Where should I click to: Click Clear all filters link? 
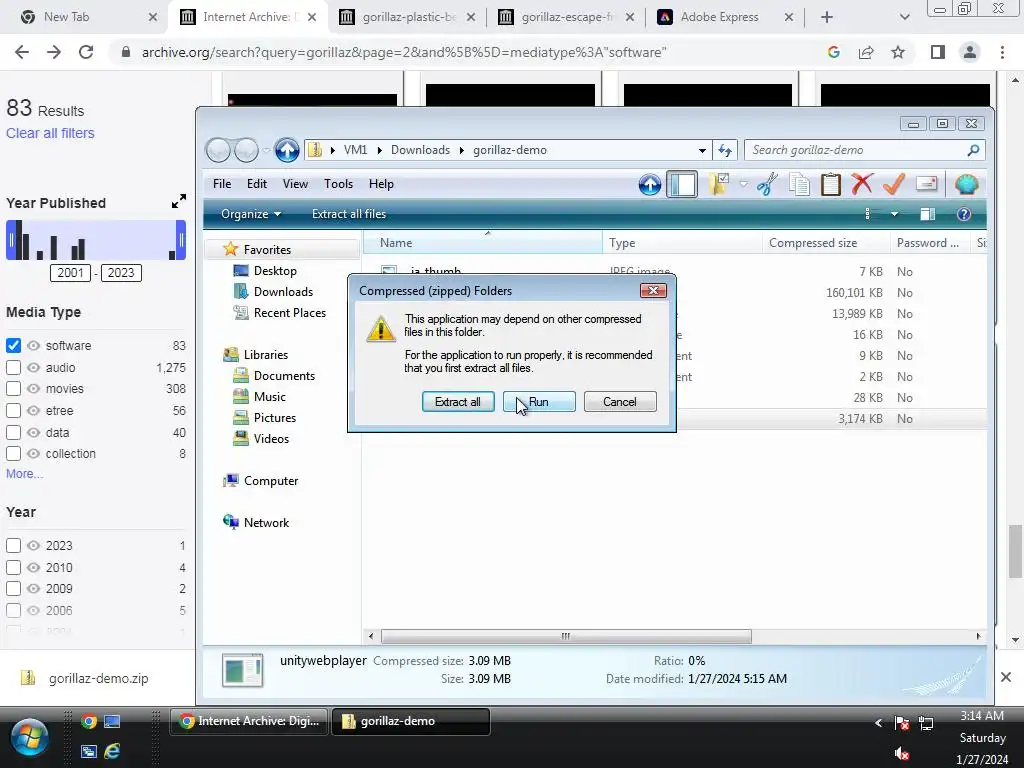coord(50,133)
